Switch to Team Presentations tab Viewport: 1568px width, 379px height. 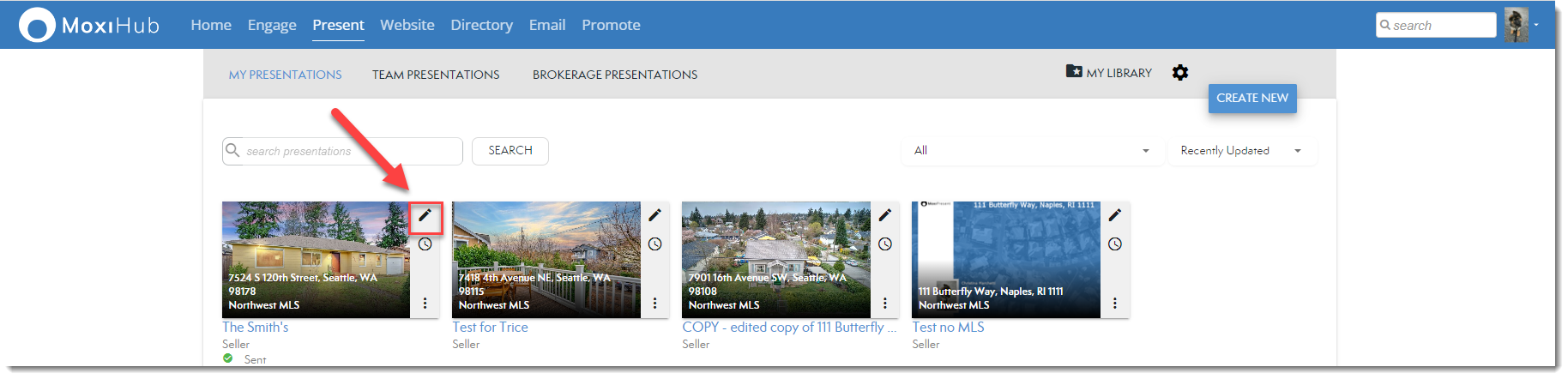click(x=436, y=75)
